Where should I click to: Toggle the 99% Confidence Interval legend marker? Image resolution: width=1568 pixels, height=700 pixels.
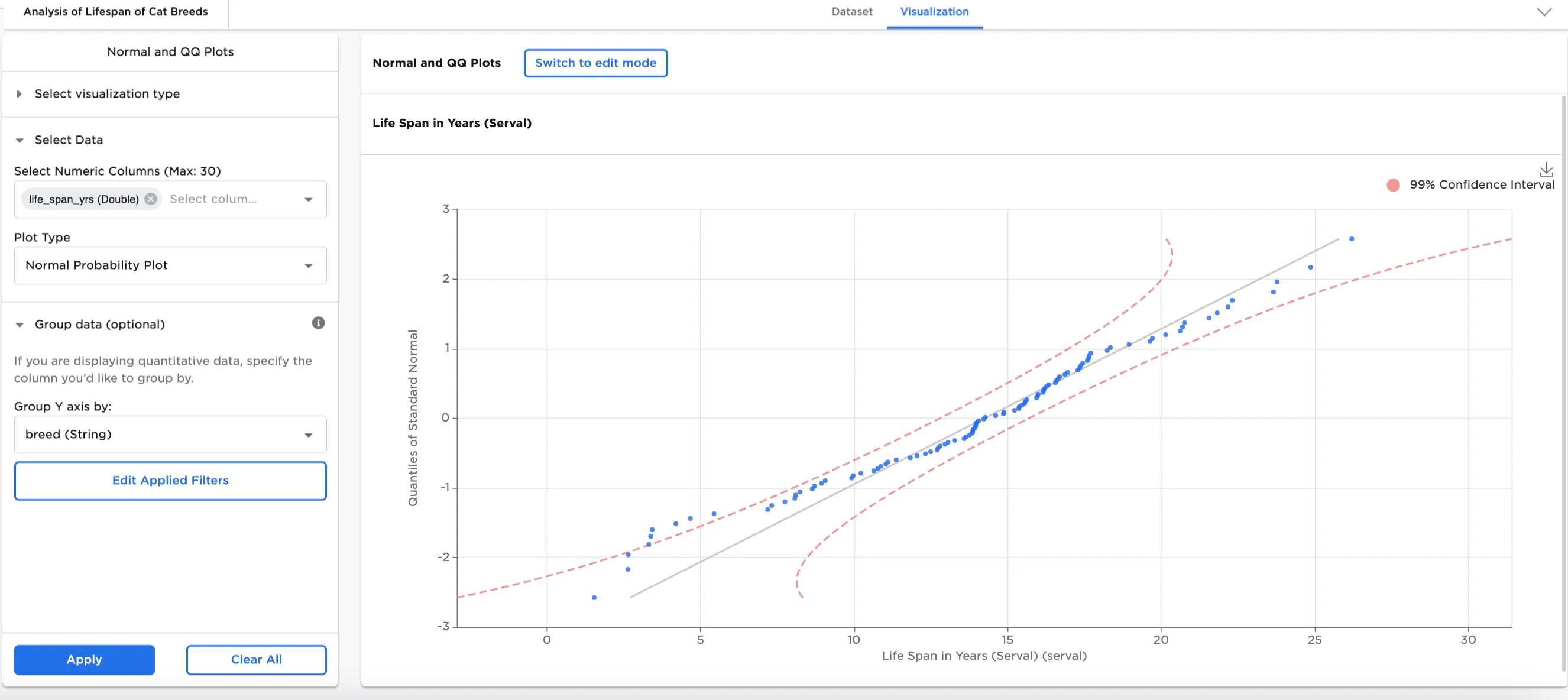click(x=1393, y=185)
